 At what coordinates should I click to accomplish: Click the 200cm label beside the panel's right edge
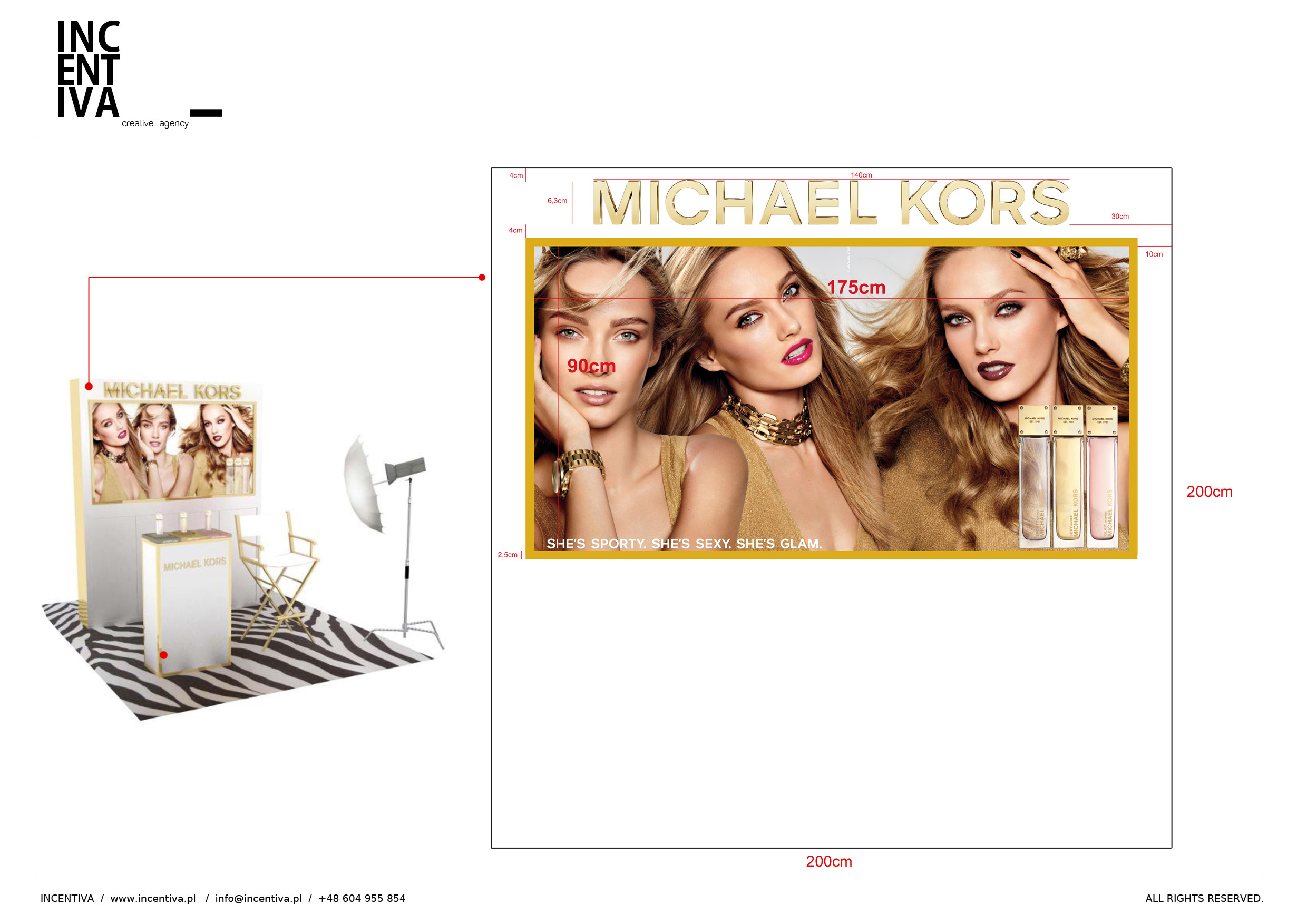(x=1210, y=492)
